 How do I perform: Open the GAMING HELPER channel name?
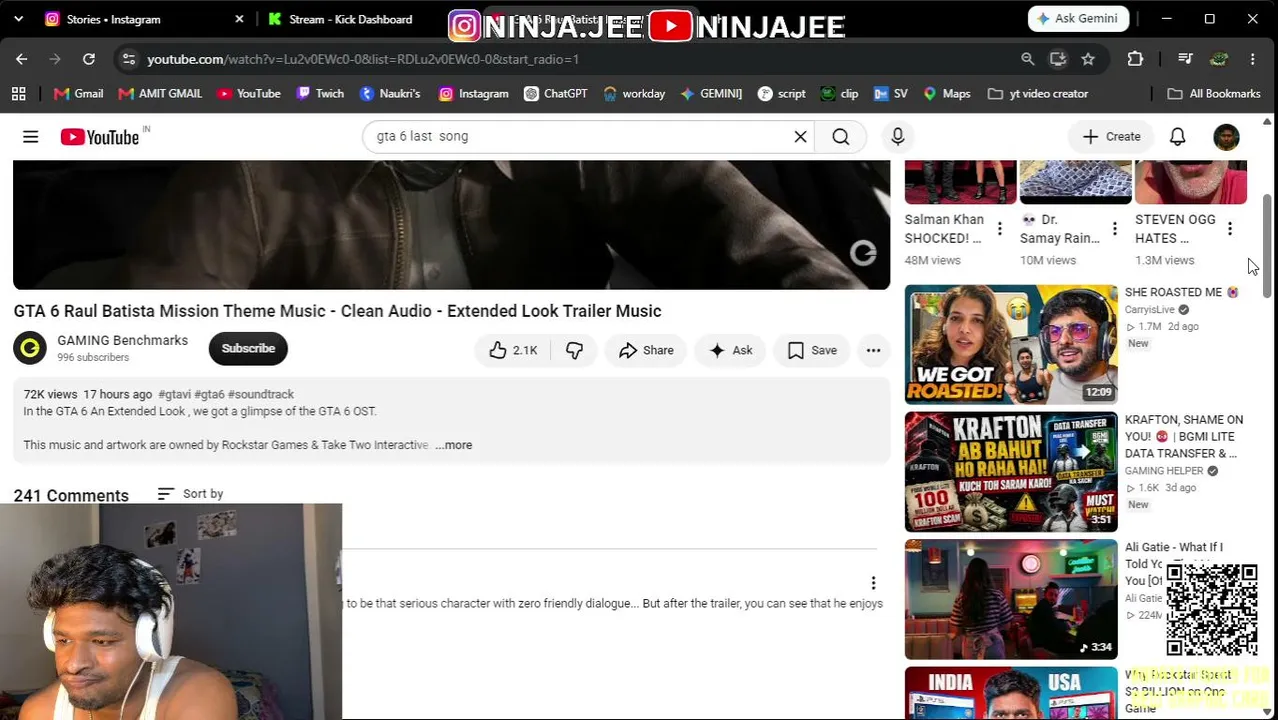(x=1164, y=471)
